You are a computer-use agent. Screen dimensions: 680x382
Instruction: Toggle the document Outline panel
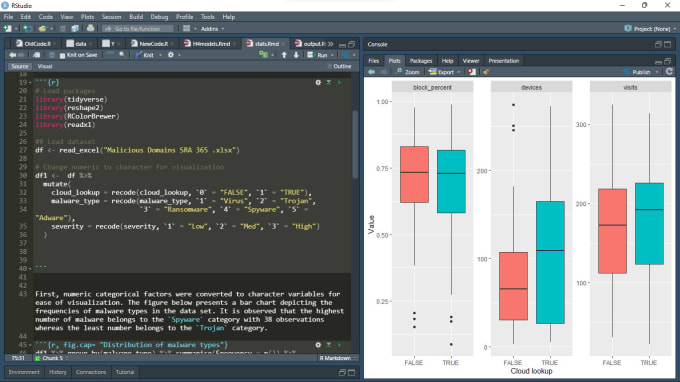[x=340, y=66]
